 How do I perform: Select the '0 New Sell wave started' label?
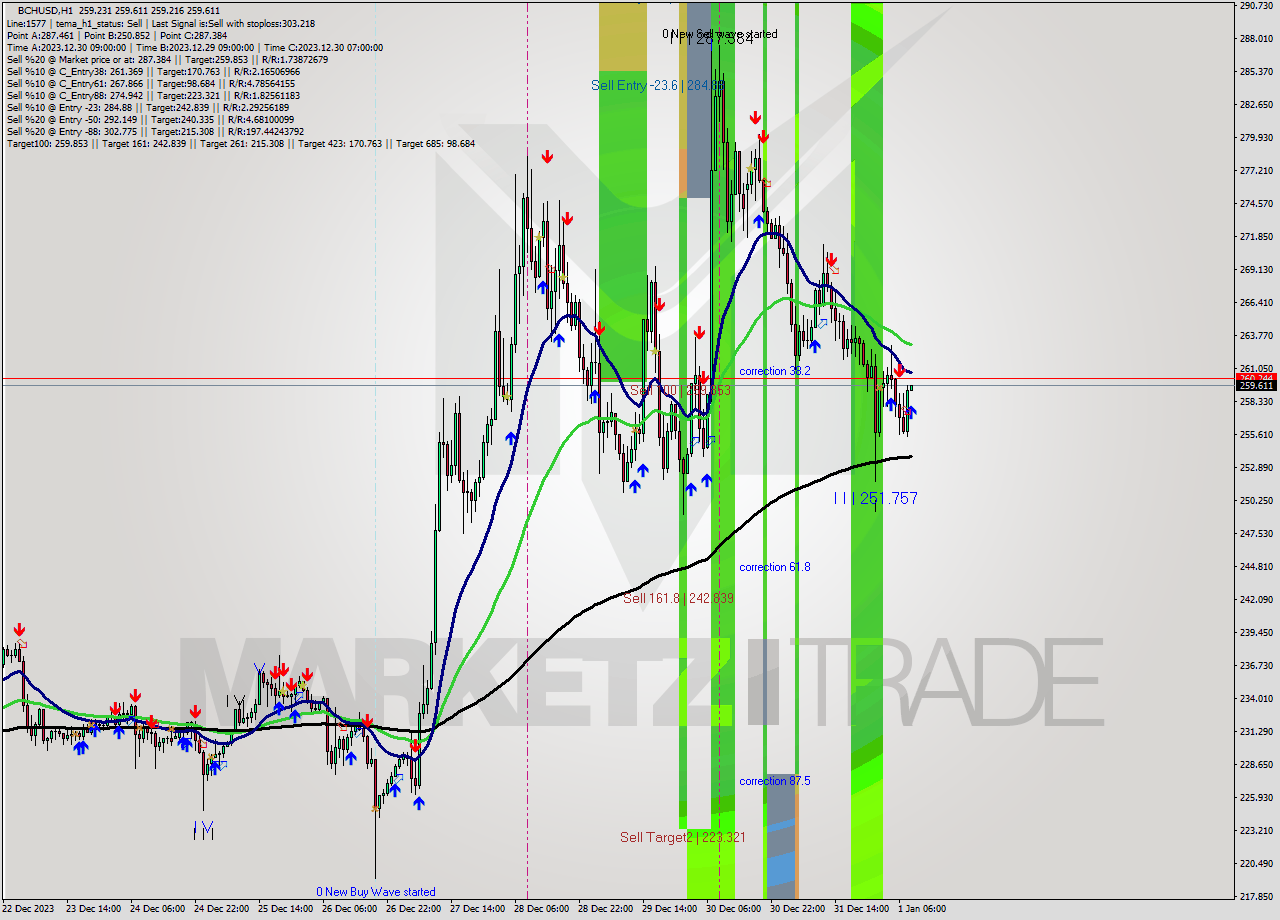coord(719,33)
